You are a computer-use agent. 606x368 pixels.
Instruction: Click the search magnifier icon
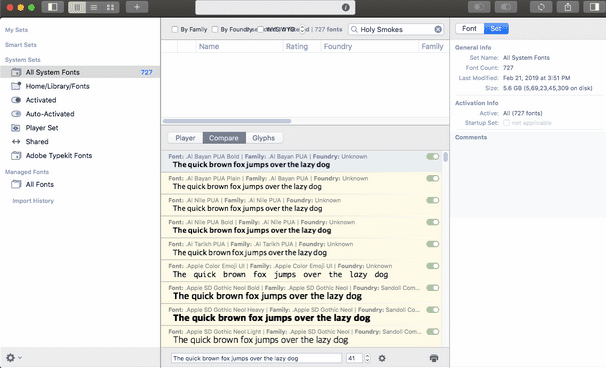(354, 29)
